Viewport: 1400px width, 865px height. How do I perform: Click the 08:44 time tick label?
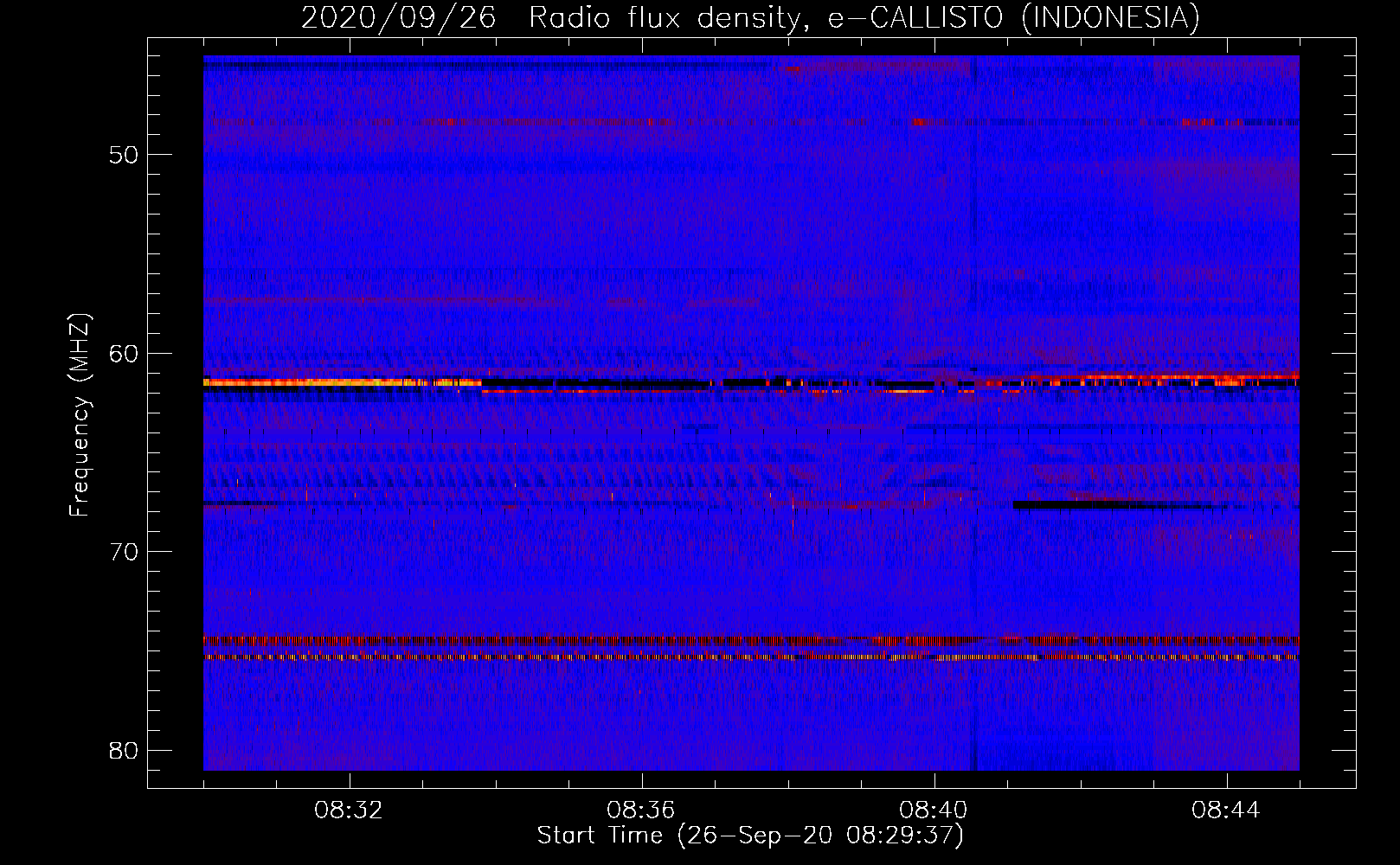1226,811
